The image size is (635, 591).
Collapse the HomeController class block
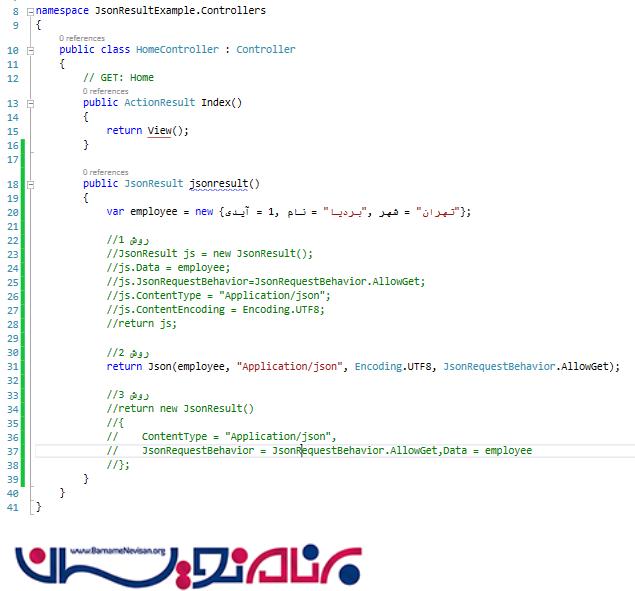[x=30, y=51]
